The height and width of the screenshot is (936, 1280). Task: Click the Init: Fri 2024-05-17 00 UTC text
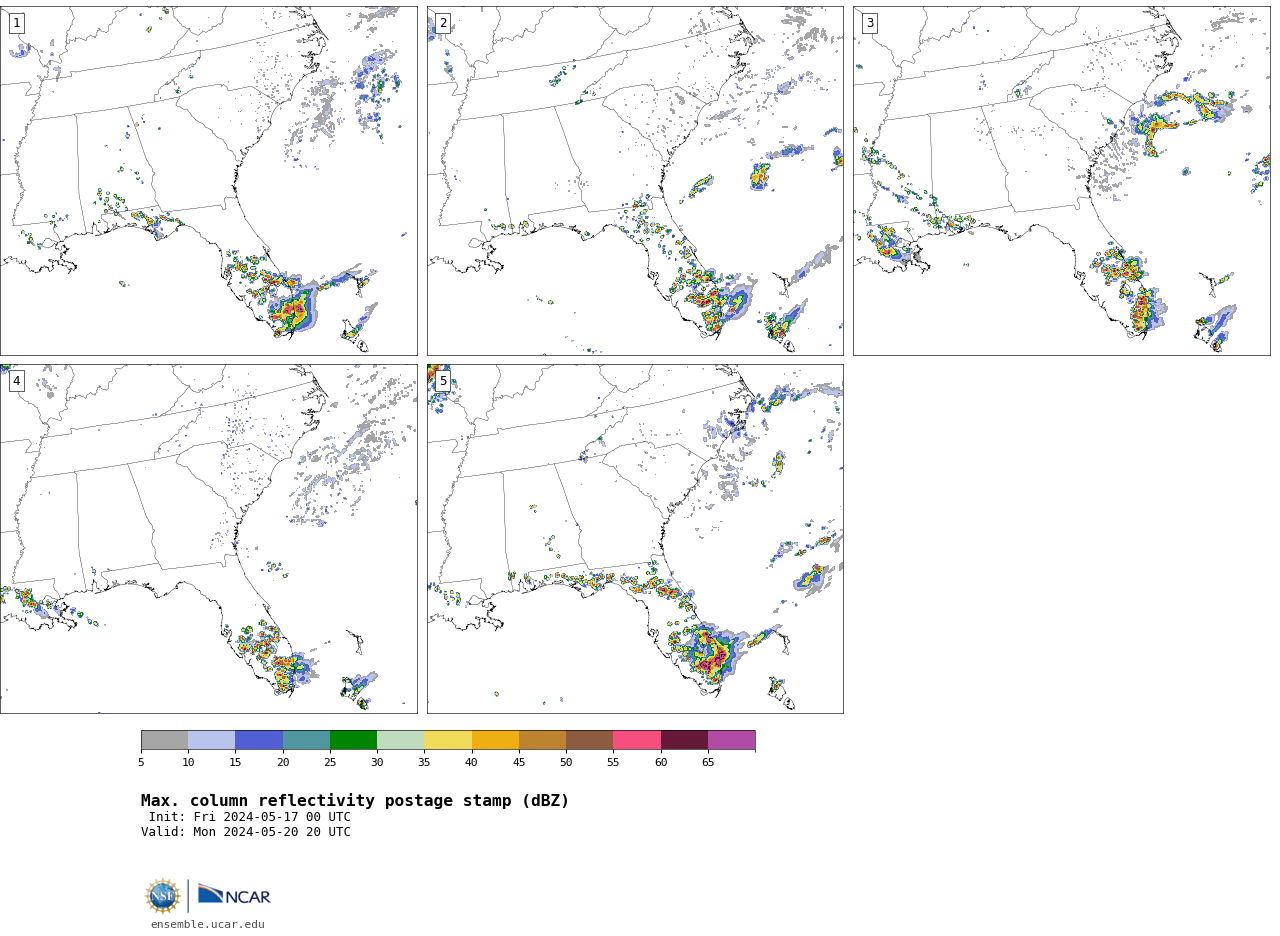tap(250, 817)
